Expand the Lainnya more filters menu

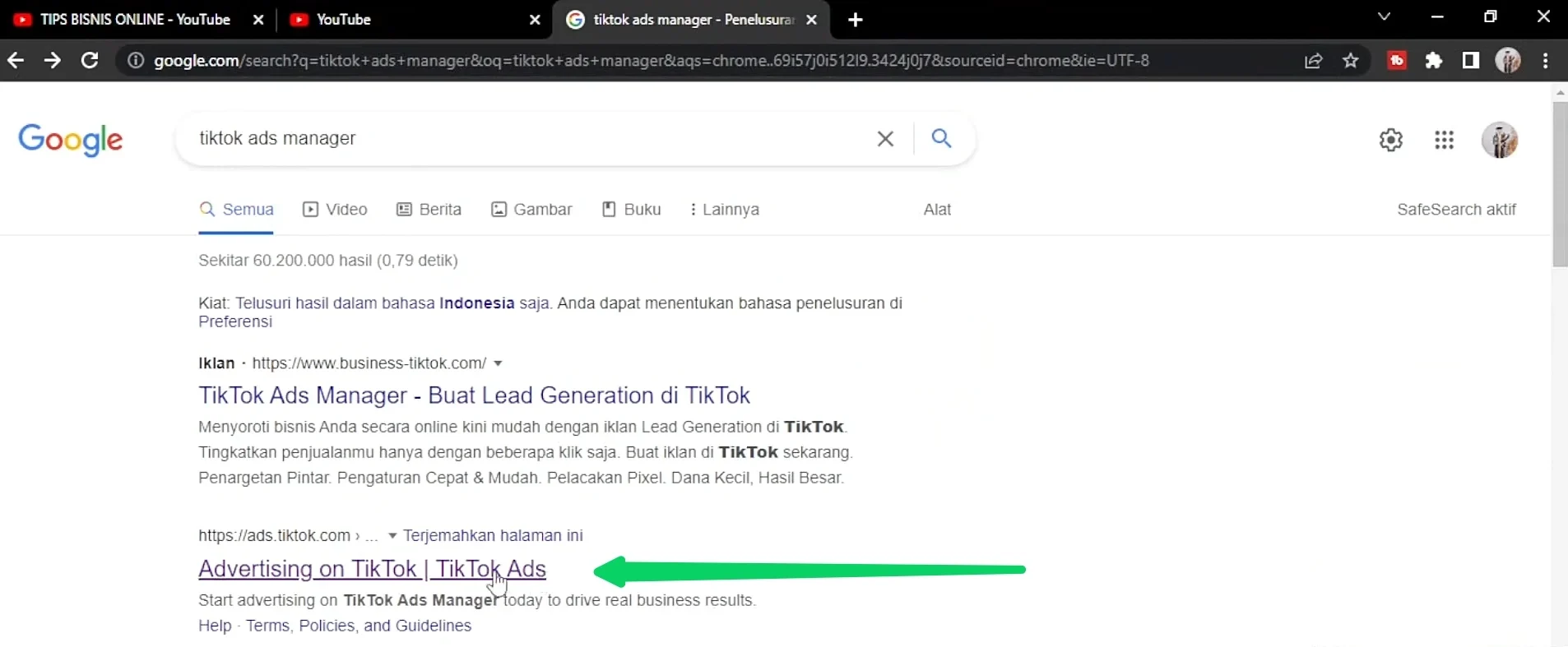(724, 210)
